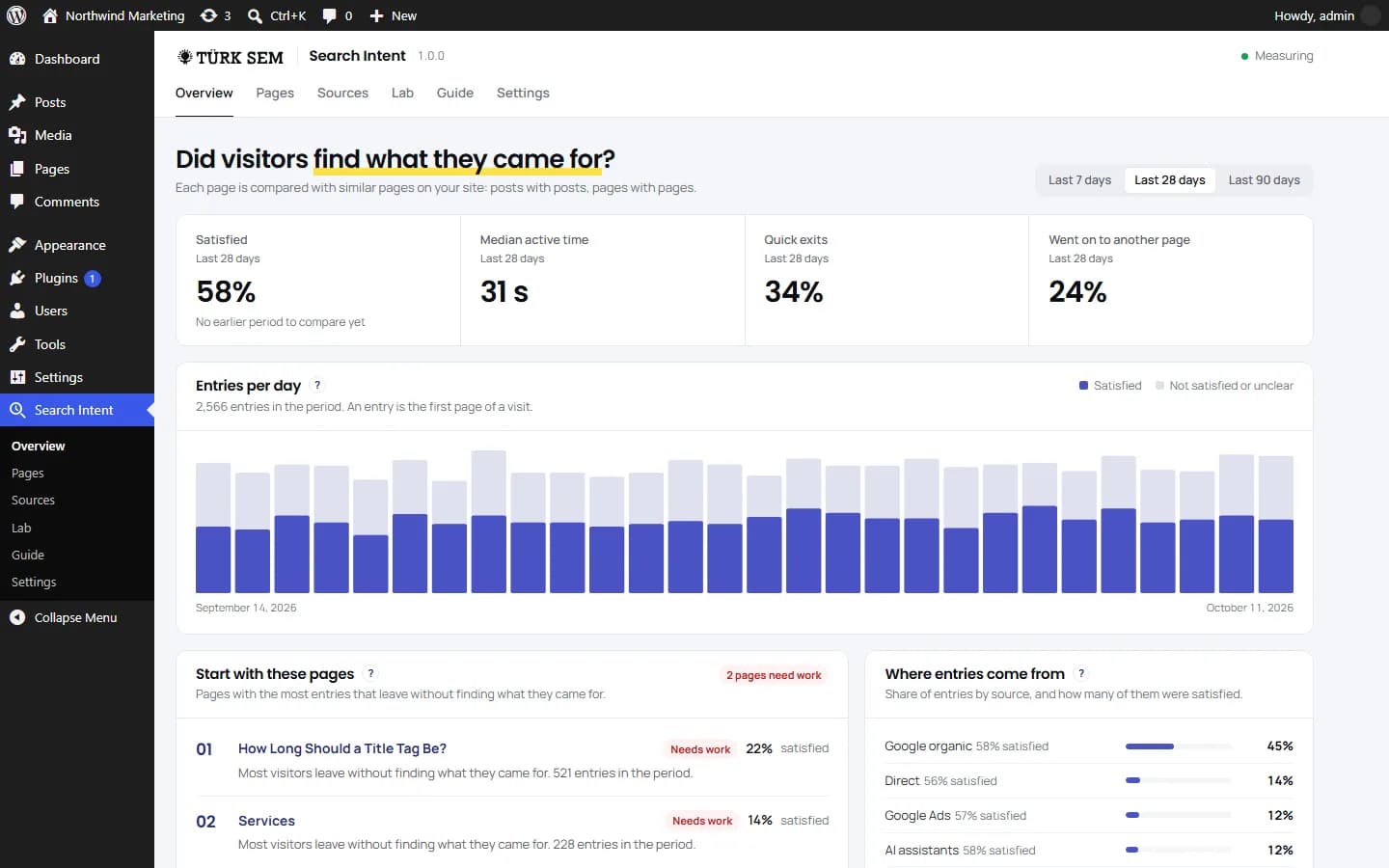Open Comments in the admin sidebar
The image size is (1389, 868).
[77, 202]
